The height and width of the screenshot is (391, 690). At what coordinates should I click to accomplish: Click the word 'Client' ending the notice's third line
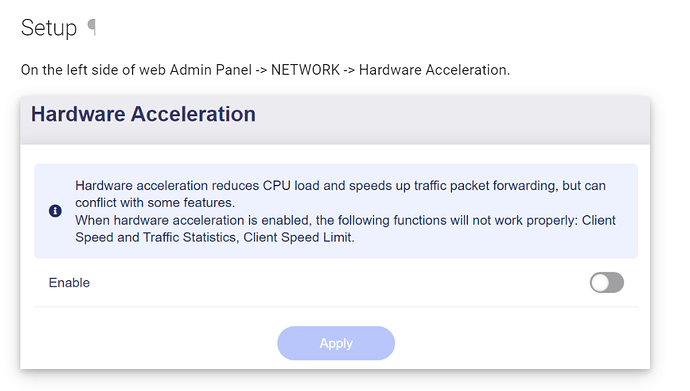(x=598, y=220)
